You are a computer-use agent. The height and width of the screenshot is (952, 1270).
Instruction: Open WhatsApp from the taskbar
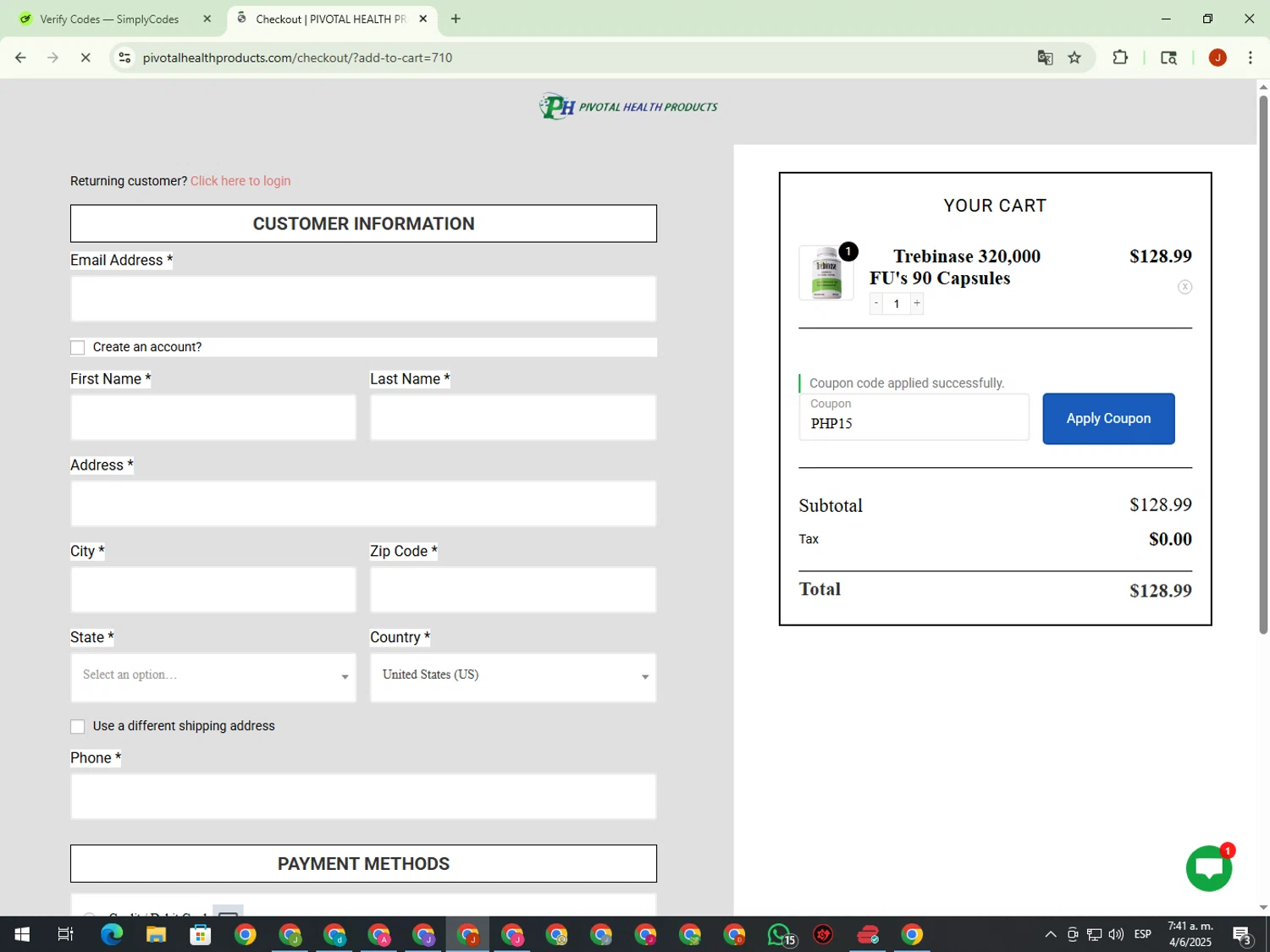pyautogui.click(x=780, y=934)
